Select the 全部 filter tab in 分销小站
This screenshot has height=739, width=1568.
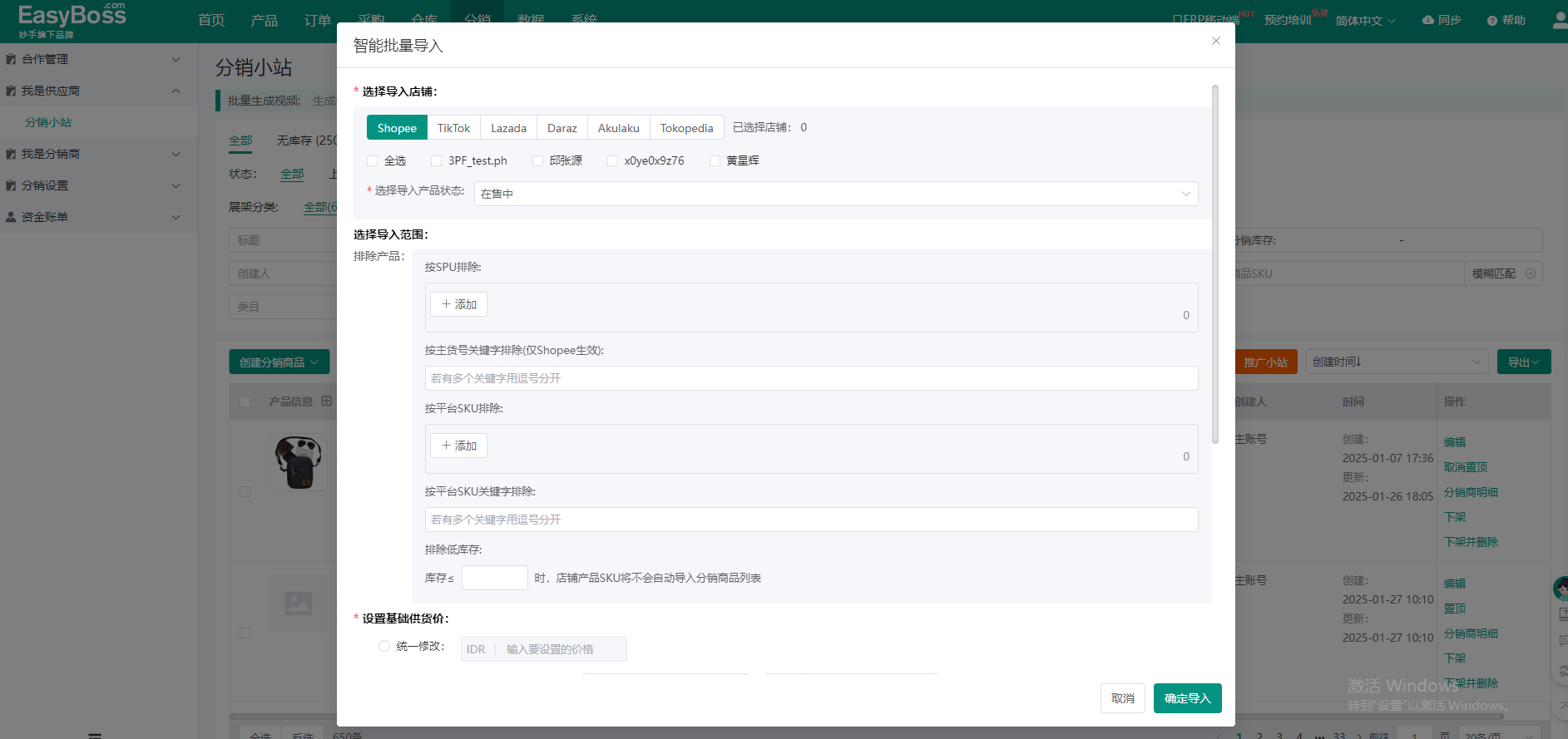[x=240, y=140]
